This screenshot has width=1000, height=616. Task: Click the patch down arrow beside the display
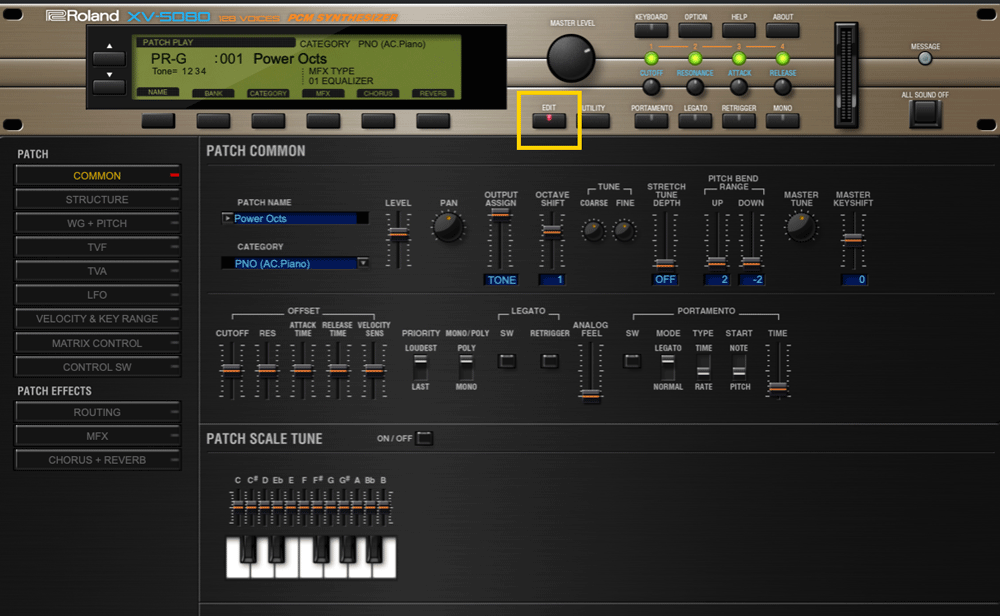[109, 87]
